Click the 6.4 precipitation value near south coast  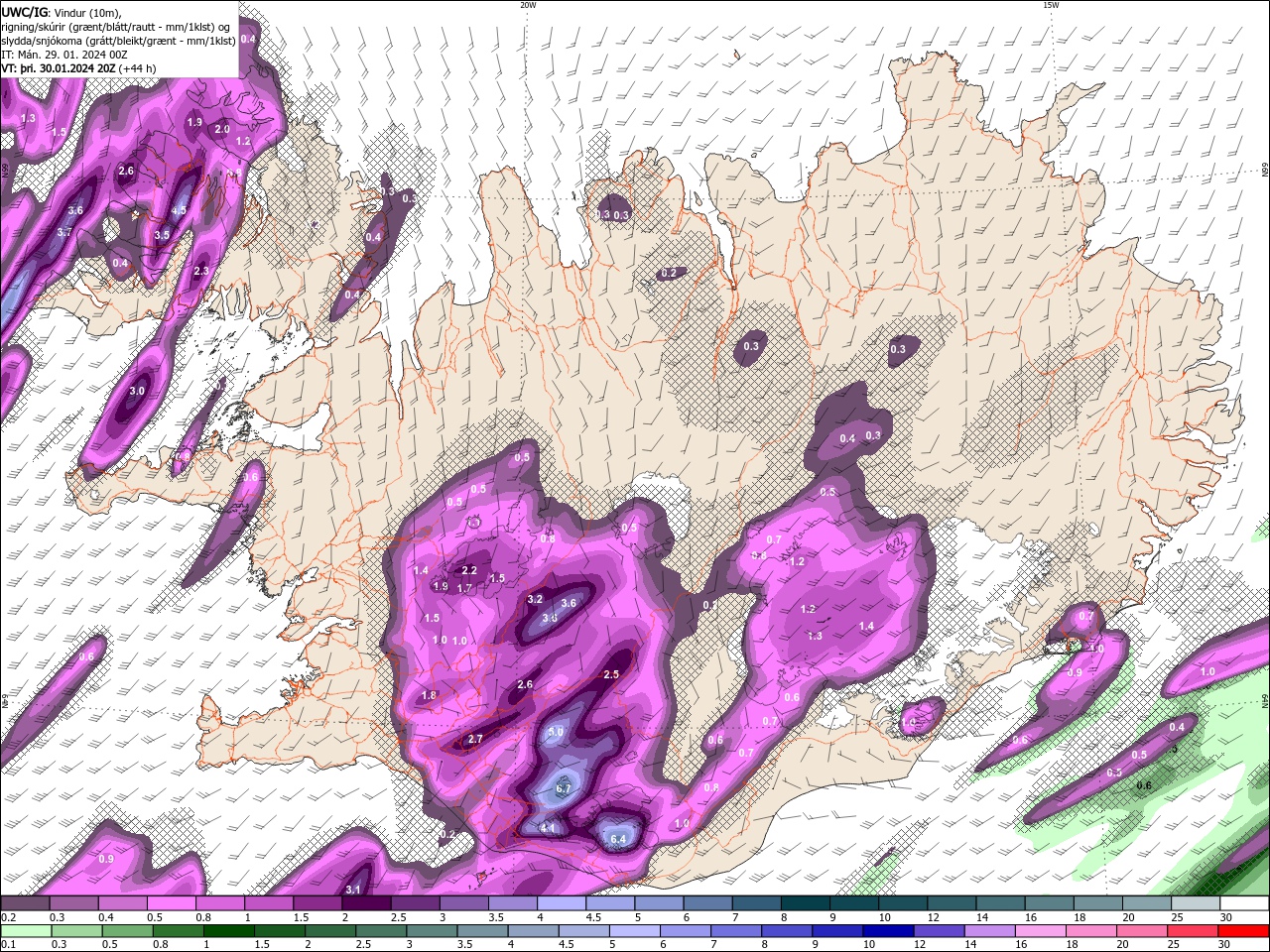[618, 839]
